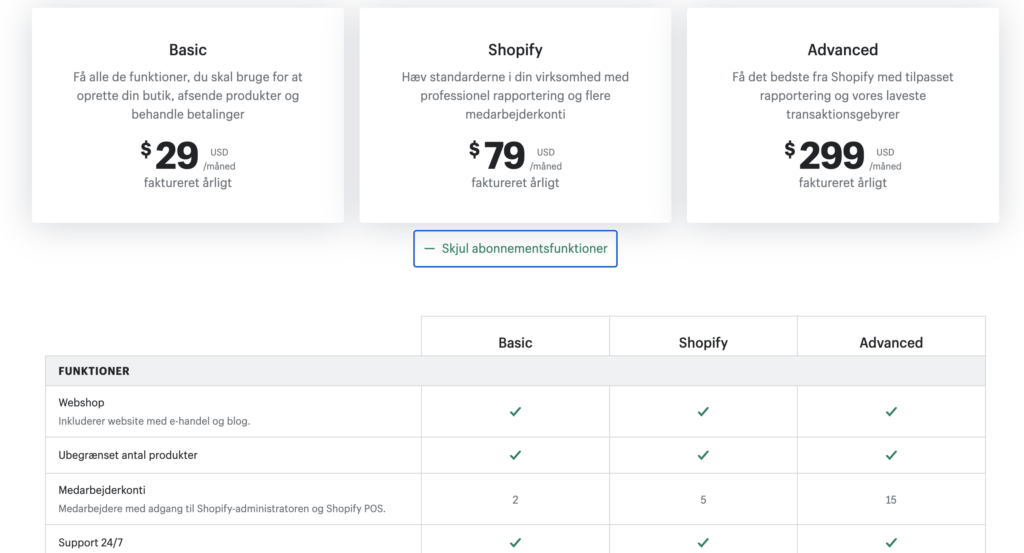Image resolution: width=1024 pixels, height=553 pixels.
Task: Click Ubegrænset antal produkter checkmark for Advanced
Action: [x=891, y=455]
